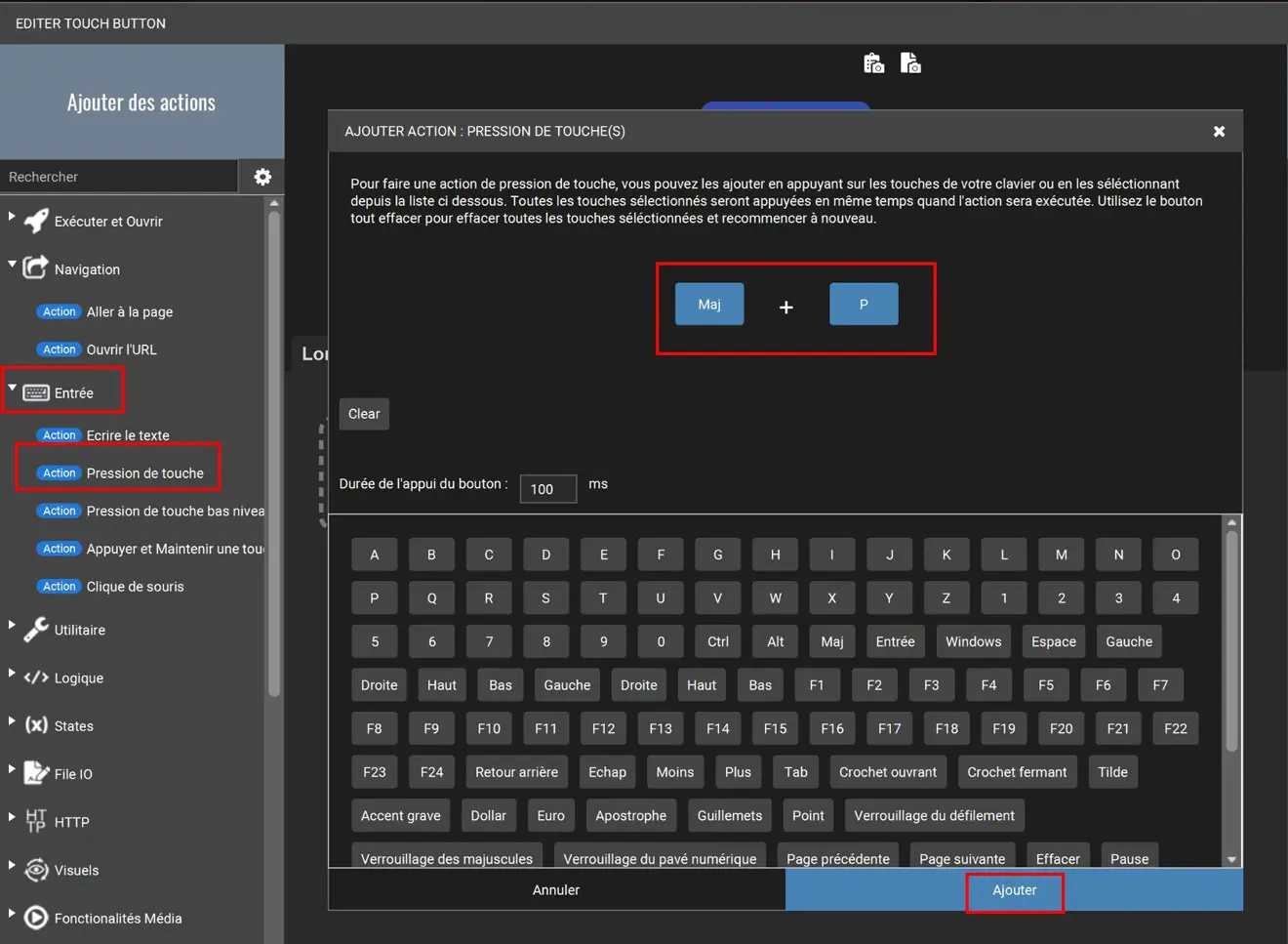The height and width of the screenshot is (944, 1288).
Task: Select the Apostrophe key
Action: (631, 816)
